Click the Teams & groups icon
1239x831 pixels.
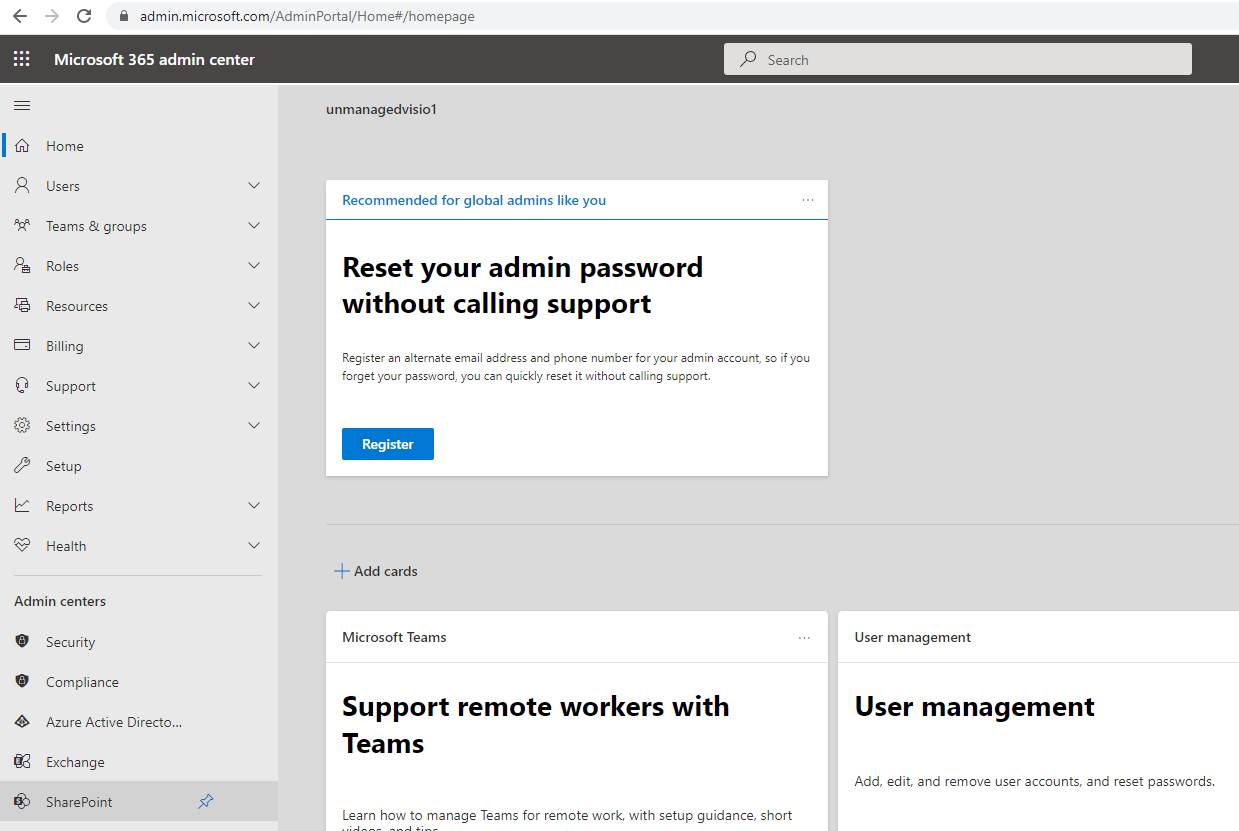(x=22, y=225)
